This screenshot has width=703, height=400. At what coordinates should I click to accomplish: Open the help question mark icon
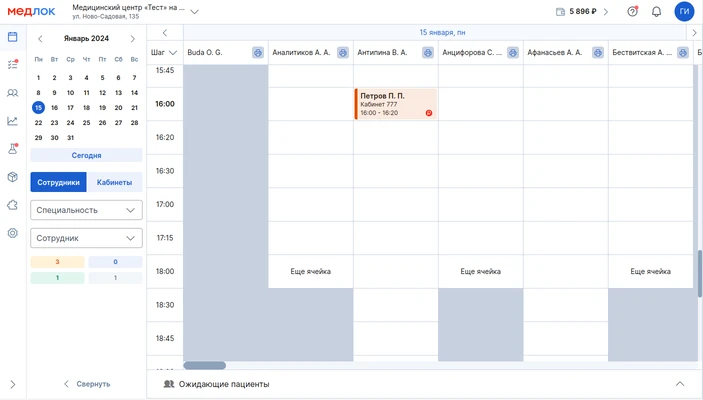(x=632, y=12)
